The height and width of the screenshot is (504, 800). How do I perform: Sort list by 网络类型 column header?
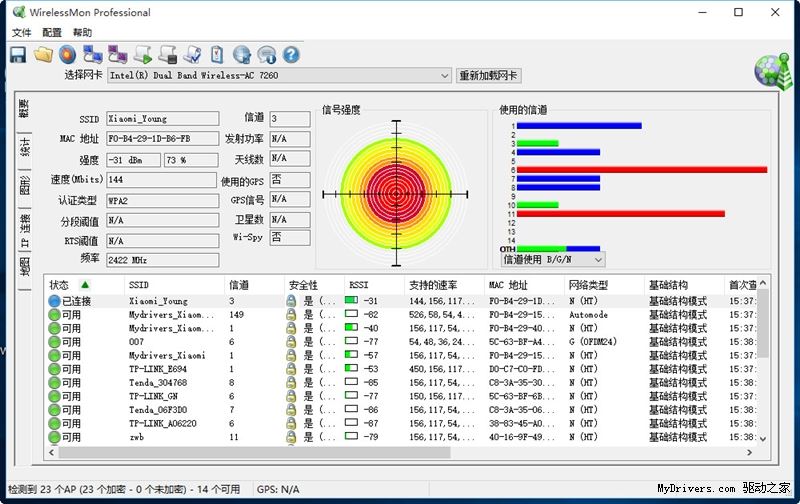coord(605,285)
